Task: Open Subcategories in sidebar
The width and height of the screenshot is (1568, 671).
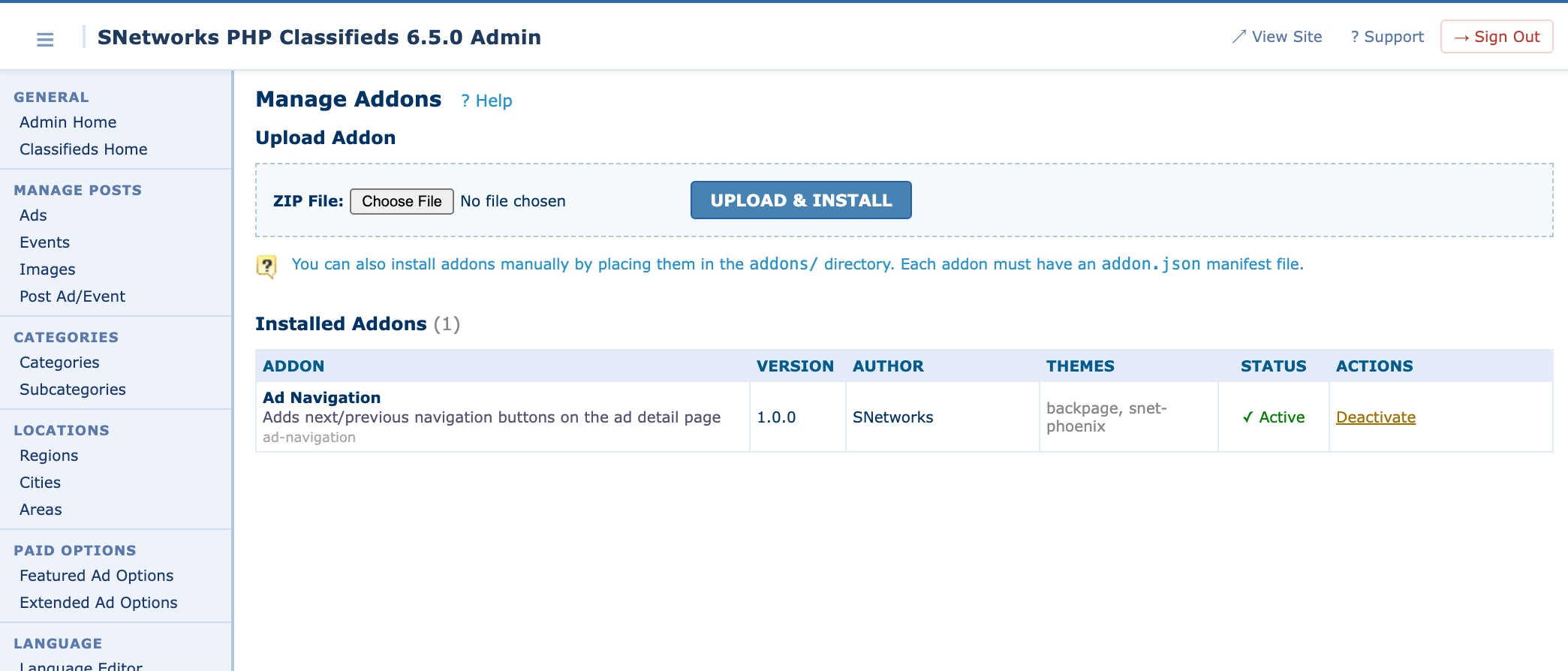Action: (73, 390)
